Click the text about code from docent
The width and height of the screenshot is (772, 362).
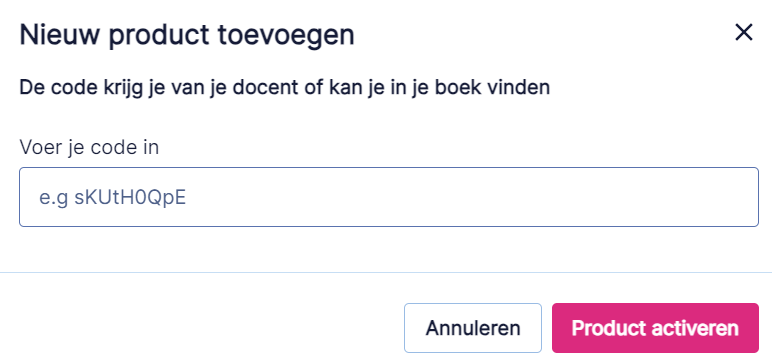tap(285, 89)
